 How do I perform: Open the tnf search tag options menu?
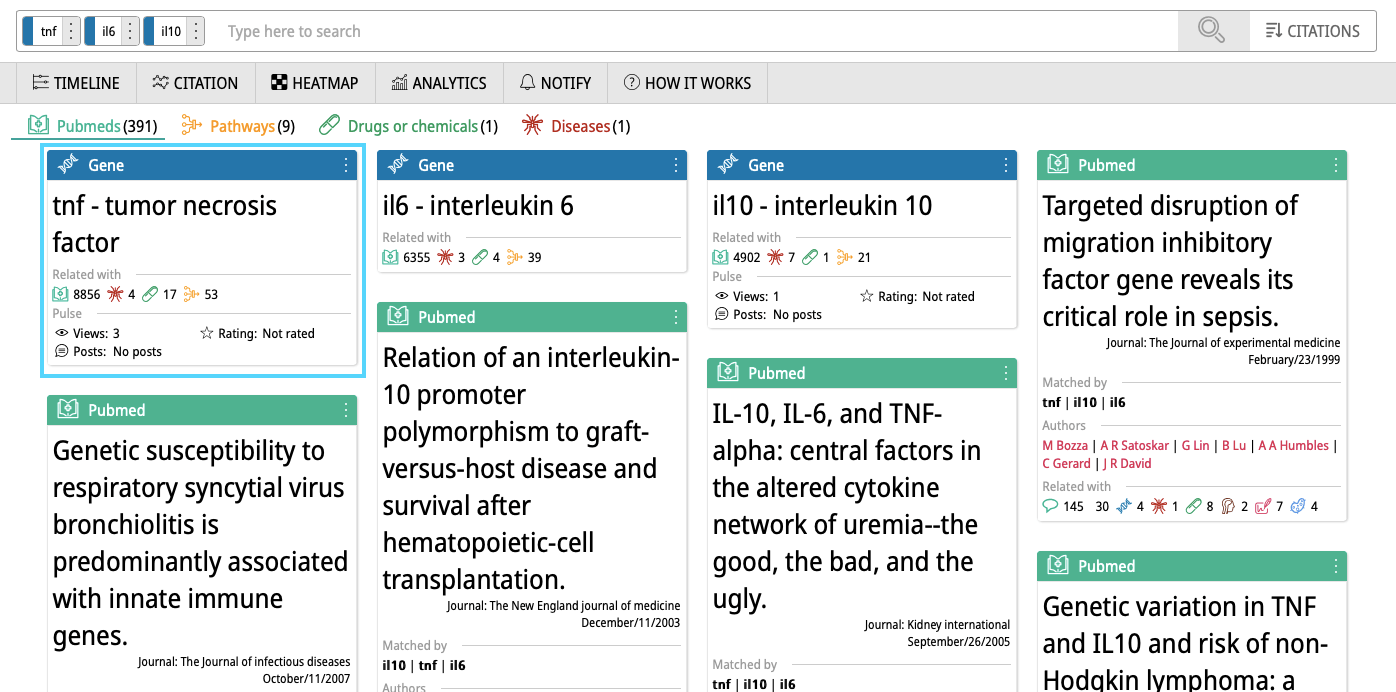point(70,31)
